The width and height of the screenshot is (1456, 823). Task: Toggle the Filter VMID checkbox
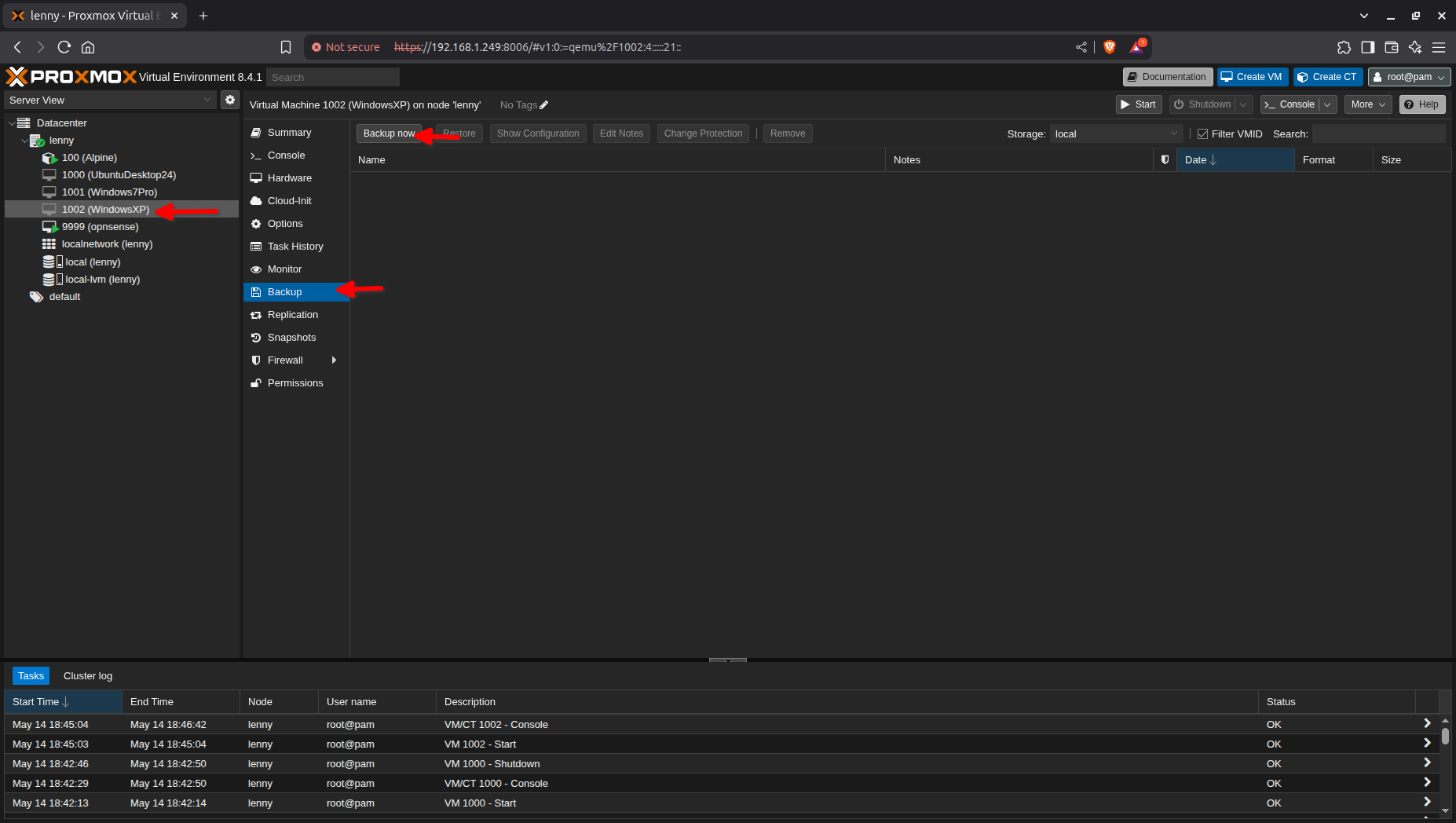tap(1202, 134)
